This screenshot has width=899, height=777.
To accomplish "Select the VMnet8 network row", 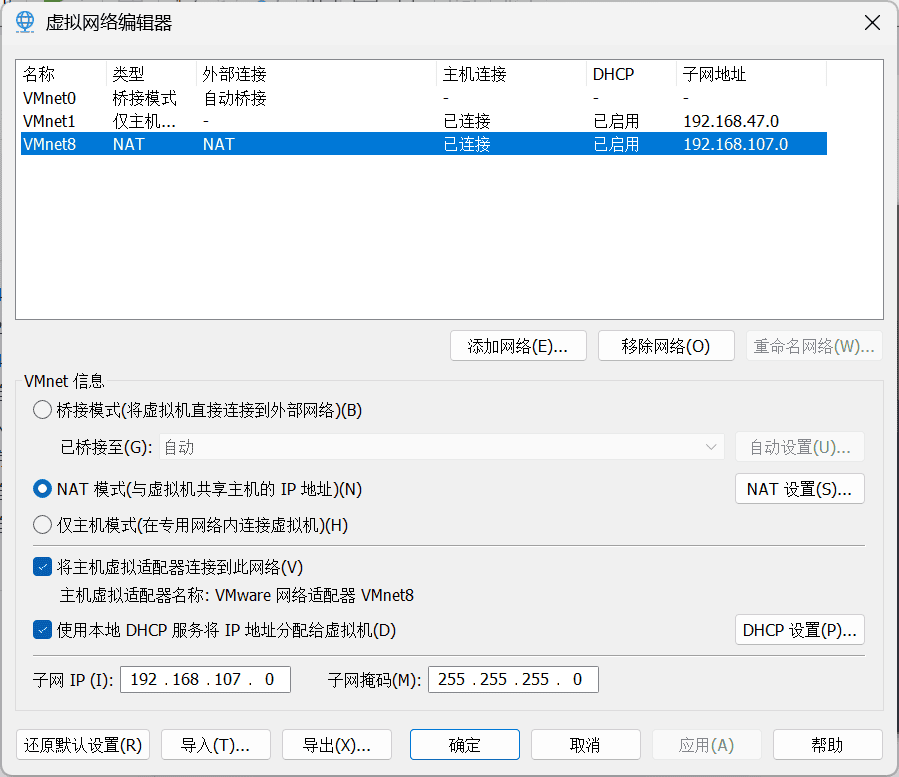I will click(424, 144).
